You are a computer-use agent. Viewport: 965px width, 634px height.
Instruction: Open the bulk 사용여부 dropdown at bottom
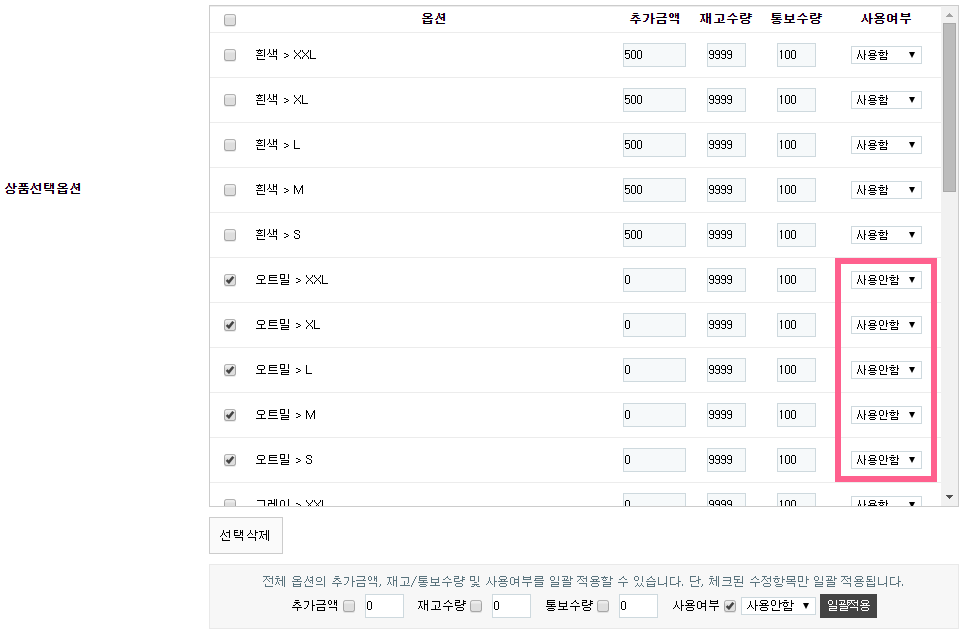click(x=779, y=606)
